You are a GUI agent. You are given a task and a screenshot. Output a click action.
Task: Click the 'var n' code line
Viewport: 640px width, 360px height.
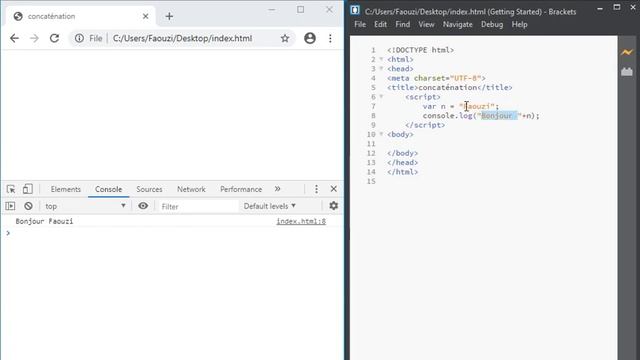point(460,107)
